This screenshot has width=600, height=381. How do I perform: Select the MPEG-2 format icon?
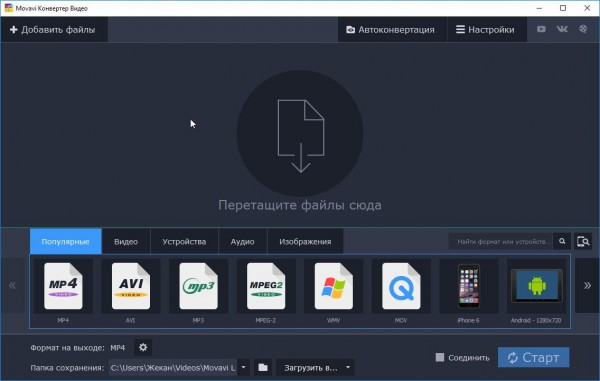[x=266, y=286]
